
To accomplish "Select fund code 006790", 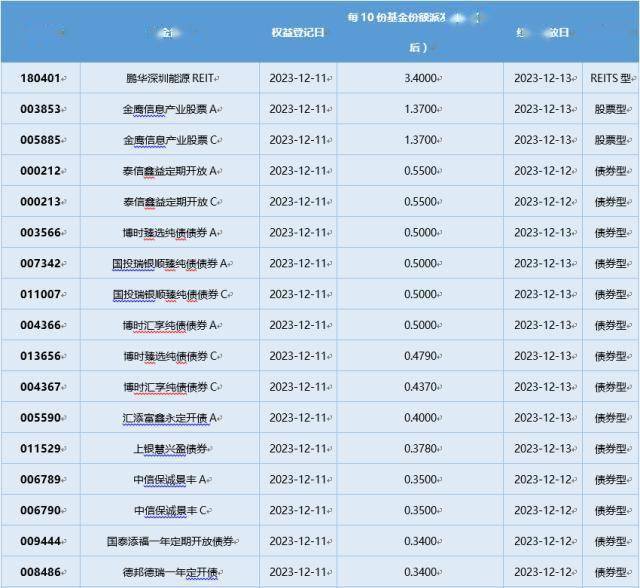I will point(40,510).
